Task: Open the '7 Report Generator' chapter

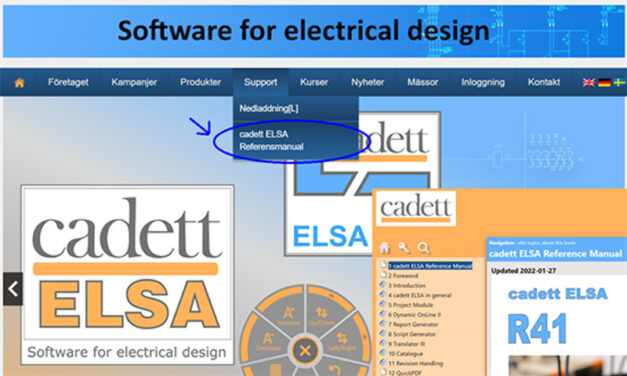Action: pos(413,324)
